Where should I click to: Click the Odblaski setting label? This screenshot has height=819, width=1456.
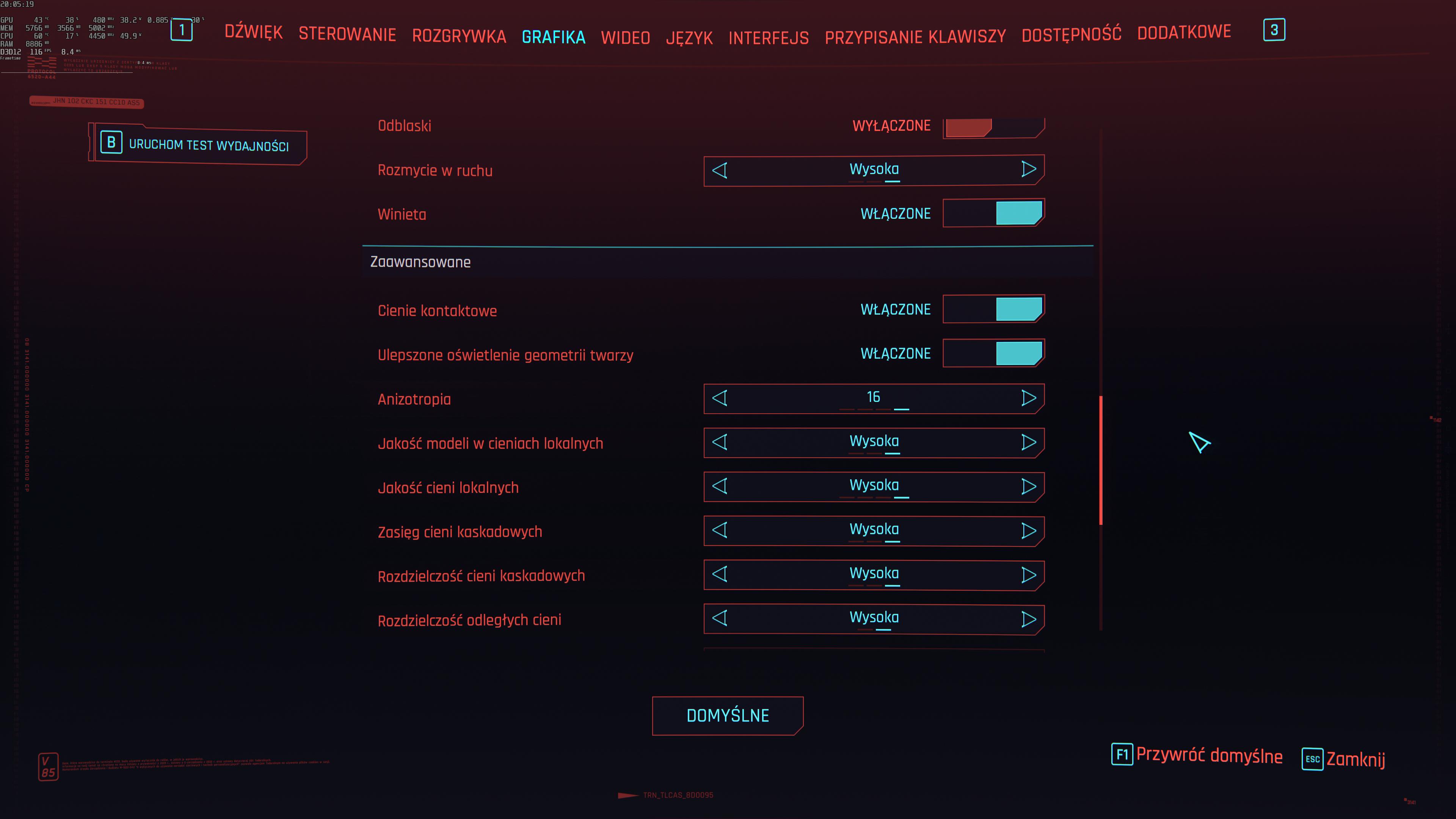[404, 126]
